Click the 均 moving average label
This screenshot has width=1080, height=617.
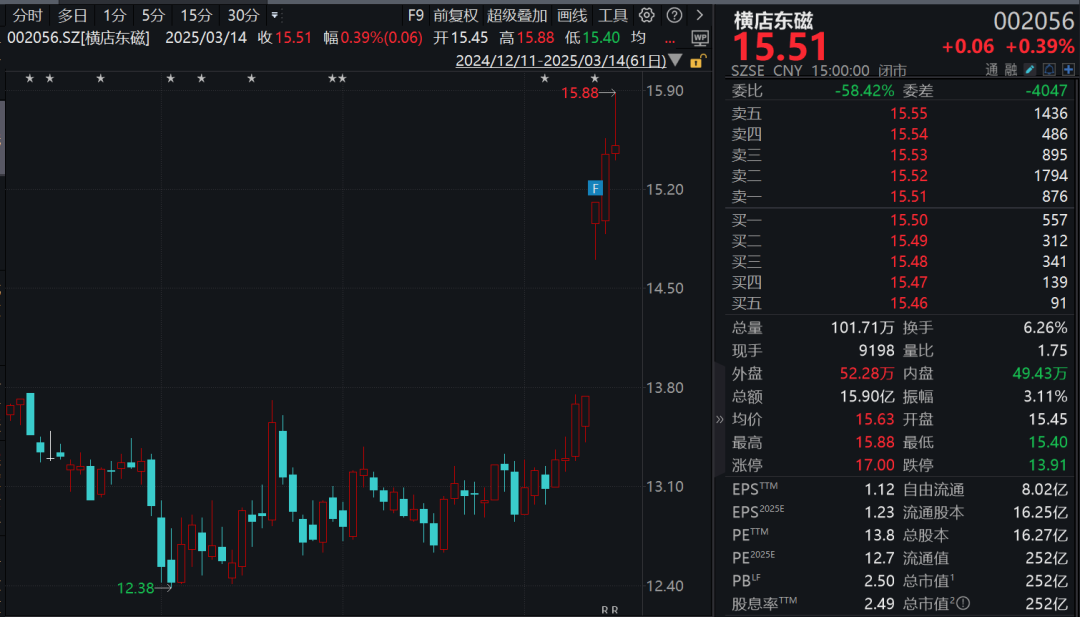pyautogui.click(x=638, y=38)
